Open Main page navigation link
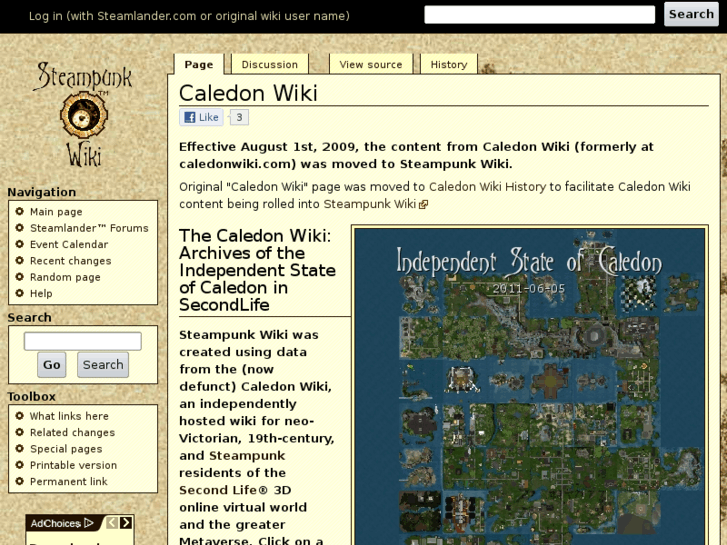The height and width of the screenshot is (545, 727). [56, 212]
